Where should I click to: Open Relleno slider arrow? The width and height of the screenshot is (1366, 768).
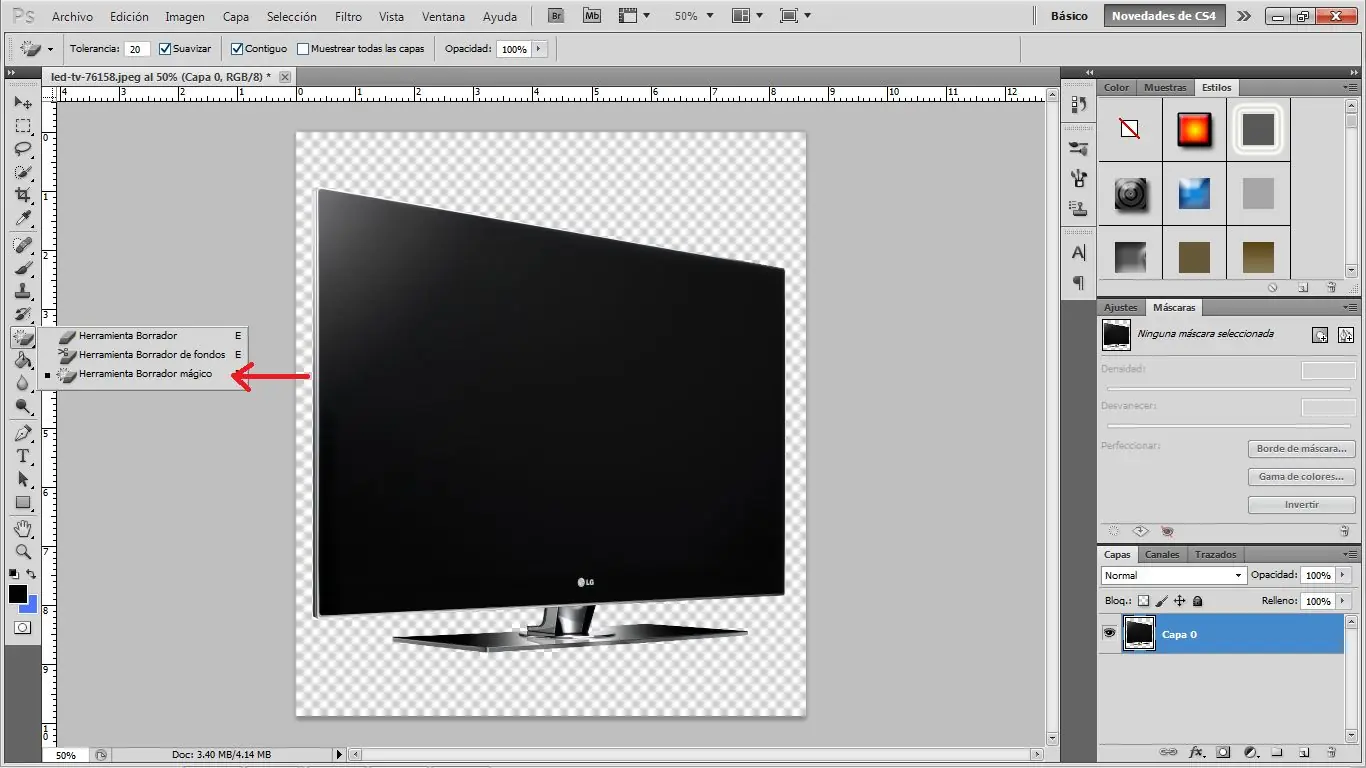[x=1343, y=601]
